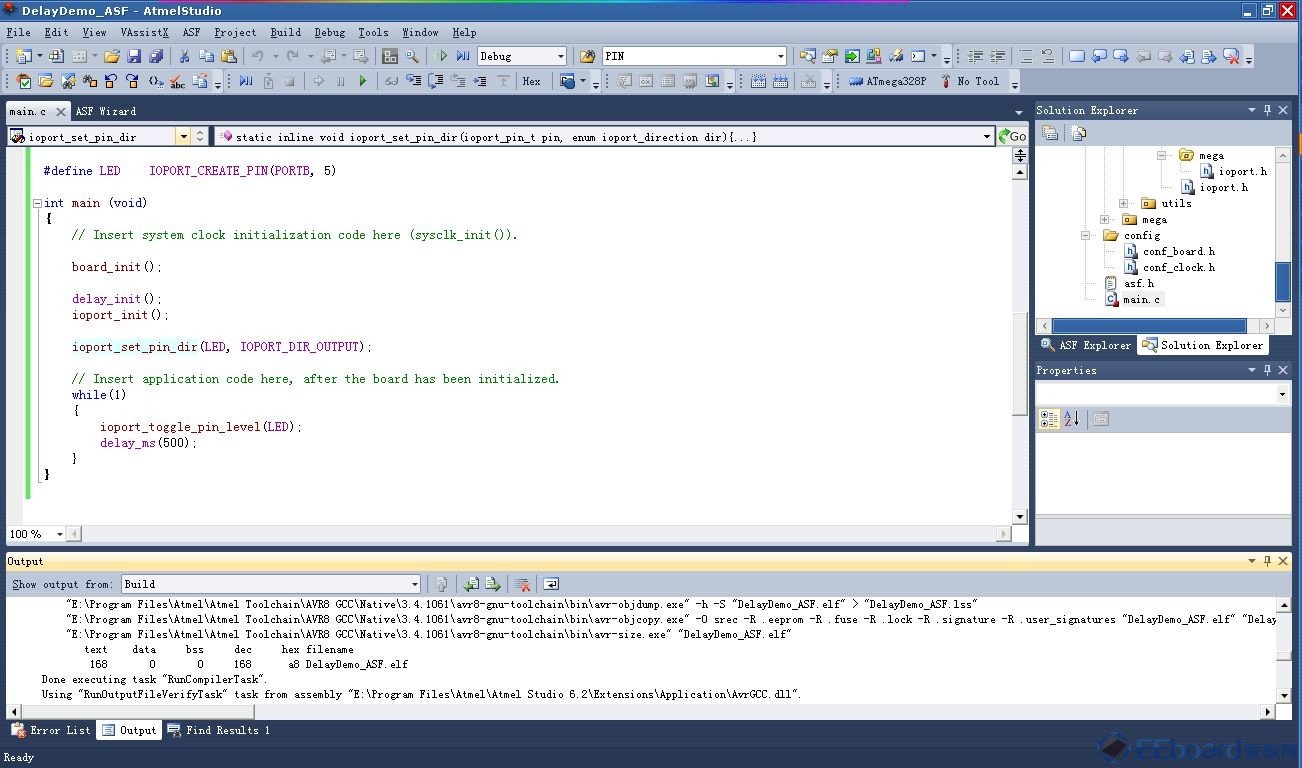Open the Debug menu

(x=329, y=32)
